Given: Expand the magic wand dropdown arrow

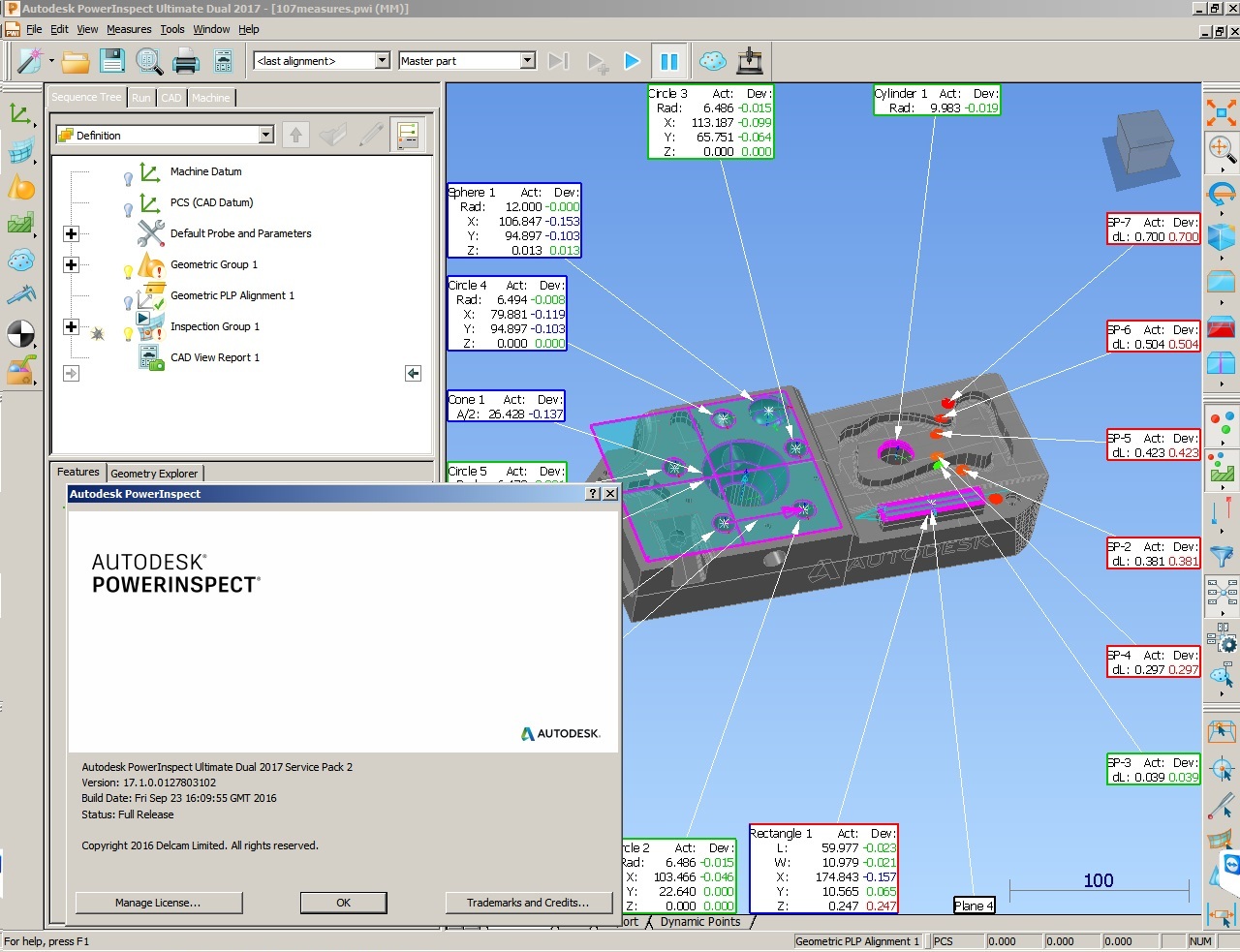Looking at the screenshot, I should [x=51, y=61].
